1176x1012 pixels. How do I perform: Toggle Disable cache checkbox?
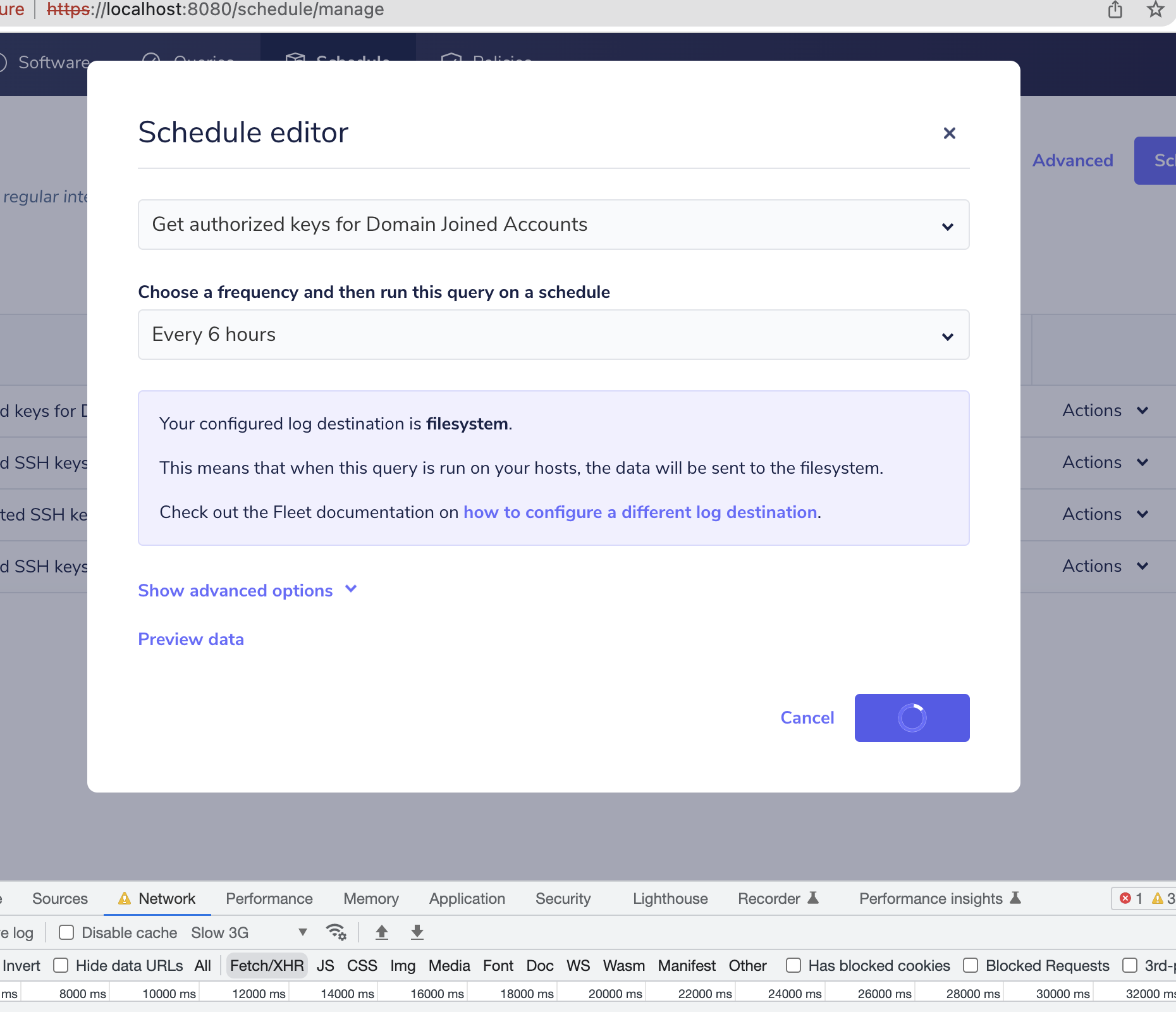(x=66, y=932)
